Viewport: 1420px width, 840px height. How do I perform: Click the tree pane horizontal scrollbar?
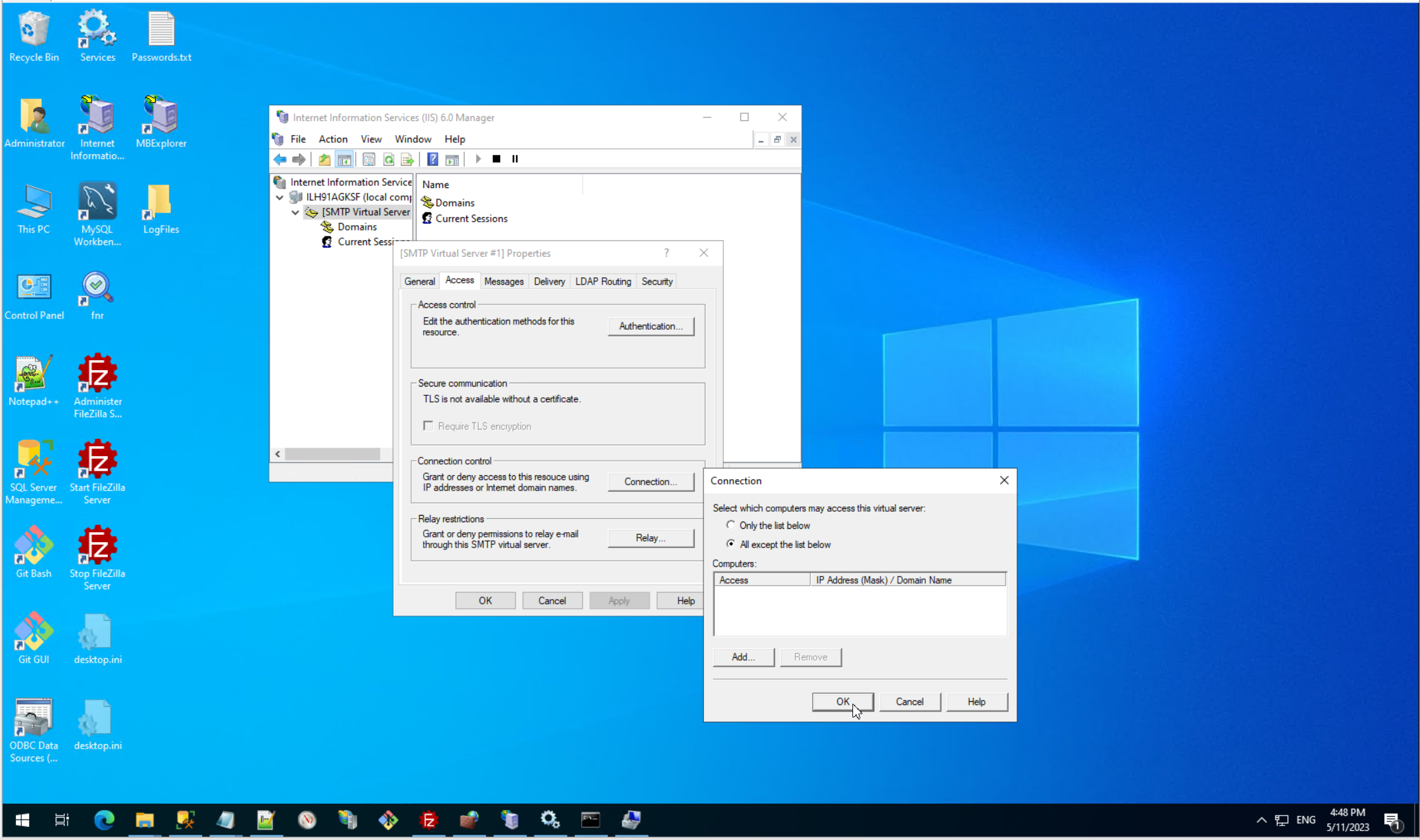pos(332,454)
